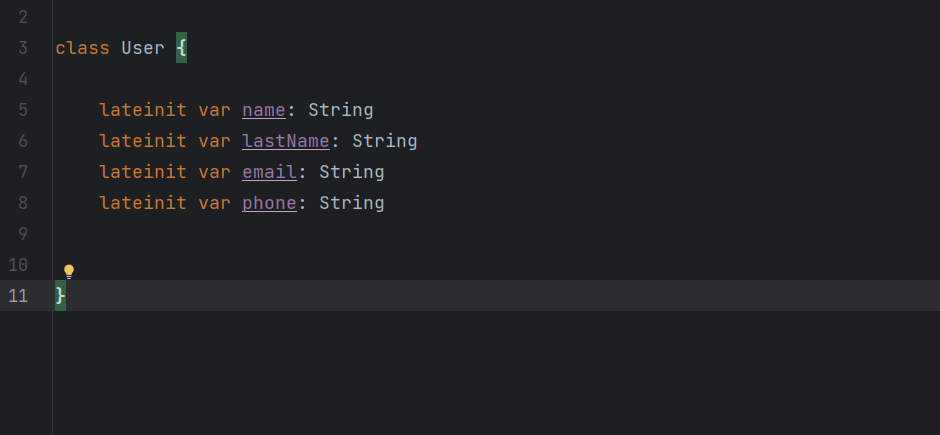Click the String type of the phone property
Image resolution: width=940 pixels, height=435 pixels.
[351, 203]
